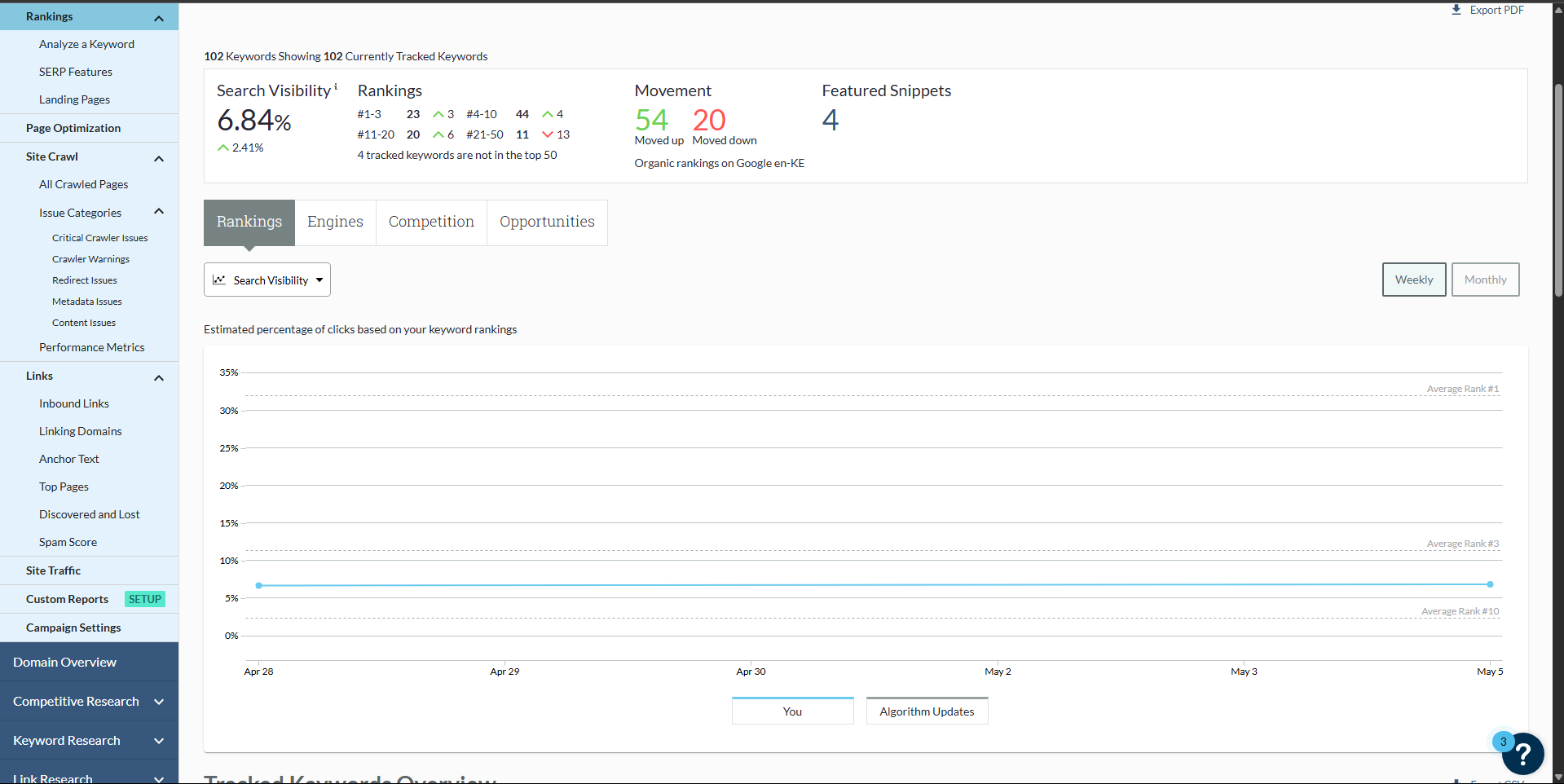Go to Site Traffic

[x=53, y=570]
